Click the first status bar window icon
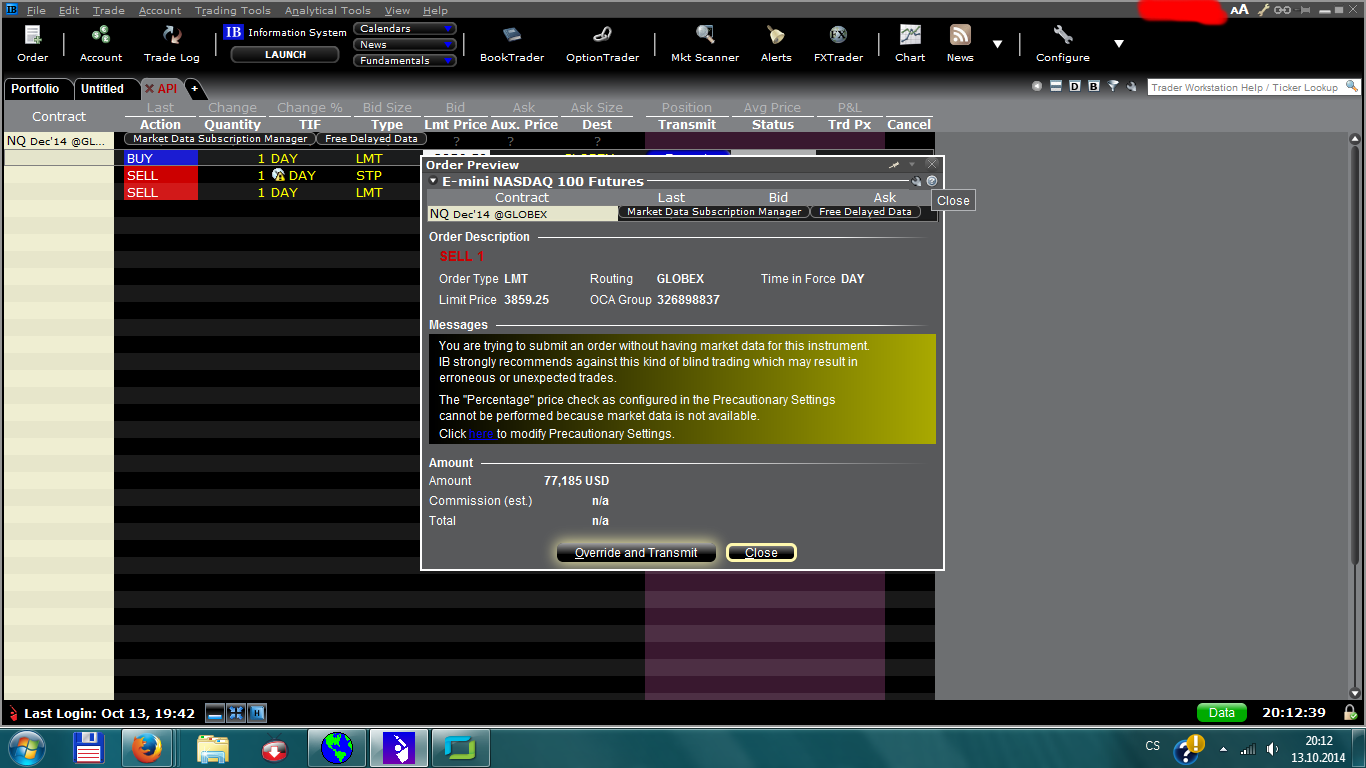The width and height of the screenshot is (1366, 768). coord(214,713)
